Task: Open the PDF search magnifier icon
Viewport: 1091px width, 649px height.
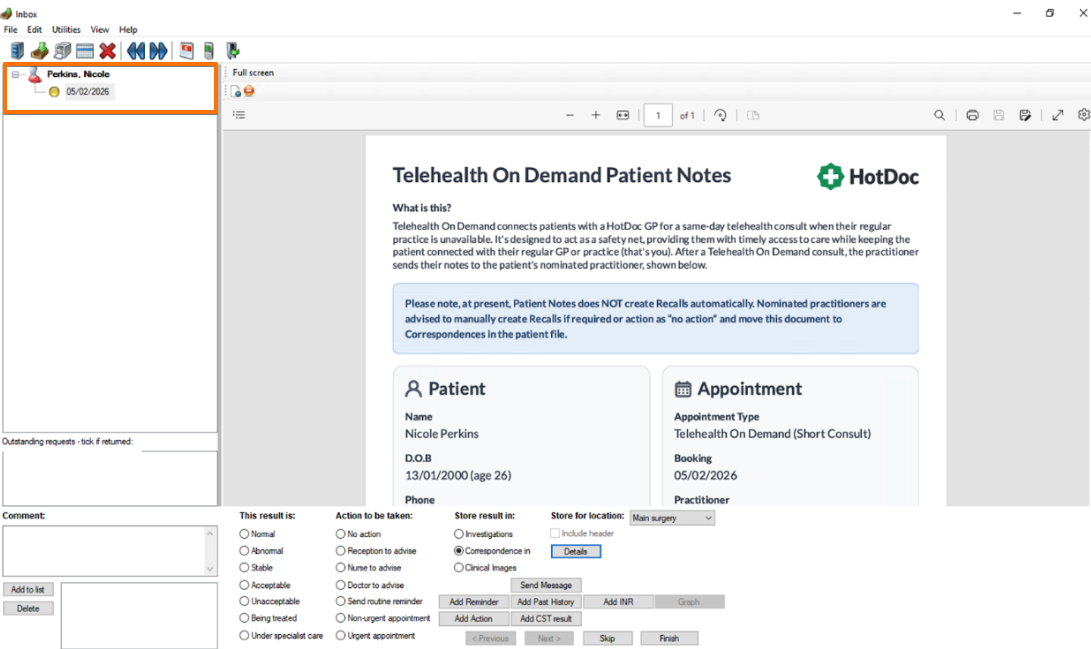Action: tap(939, 115)
